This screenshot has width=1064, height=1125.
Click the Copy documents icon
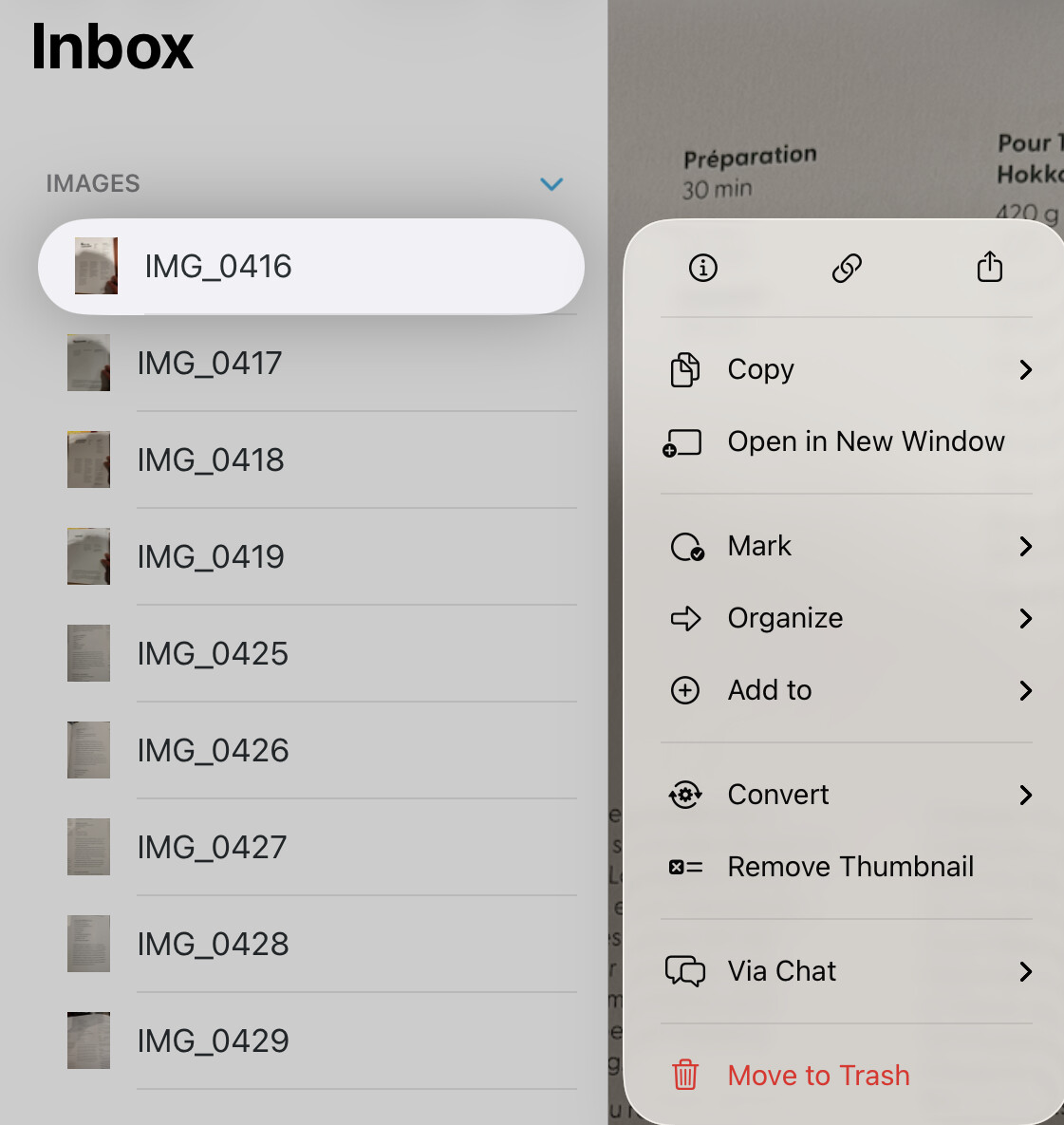pyautogui.click(x=685, y=369)
